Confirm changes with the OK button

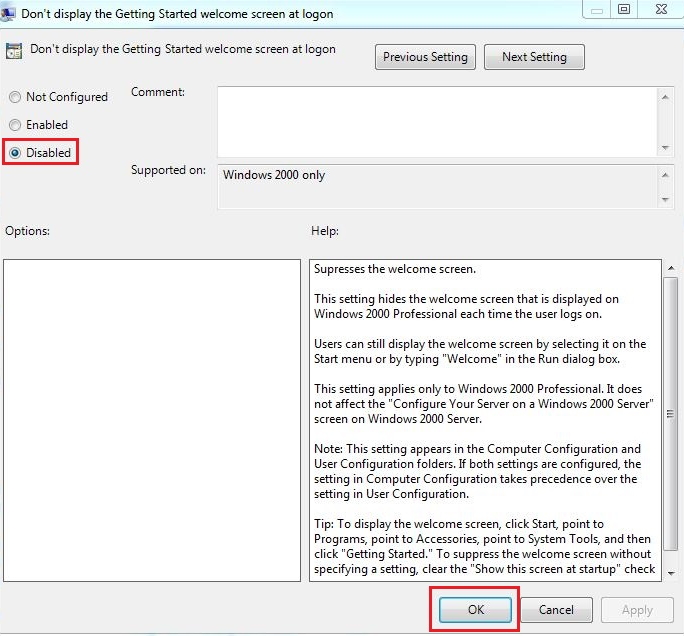[x=475, y=610]
